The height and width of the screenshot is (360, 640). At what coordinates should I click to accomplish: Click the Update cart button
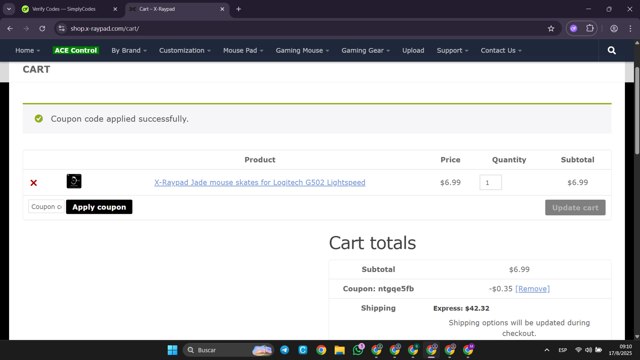click(x=575, y=207)
